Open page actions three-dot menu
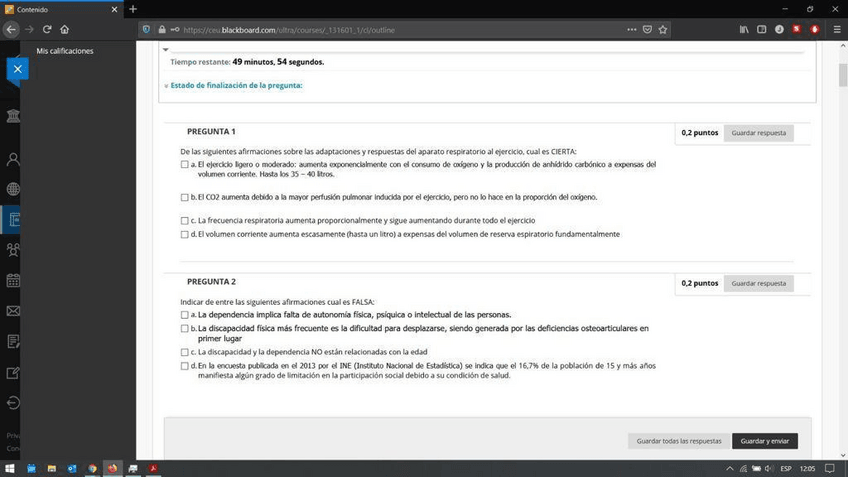This screenshot has height=477, width=848. [632, 30]
